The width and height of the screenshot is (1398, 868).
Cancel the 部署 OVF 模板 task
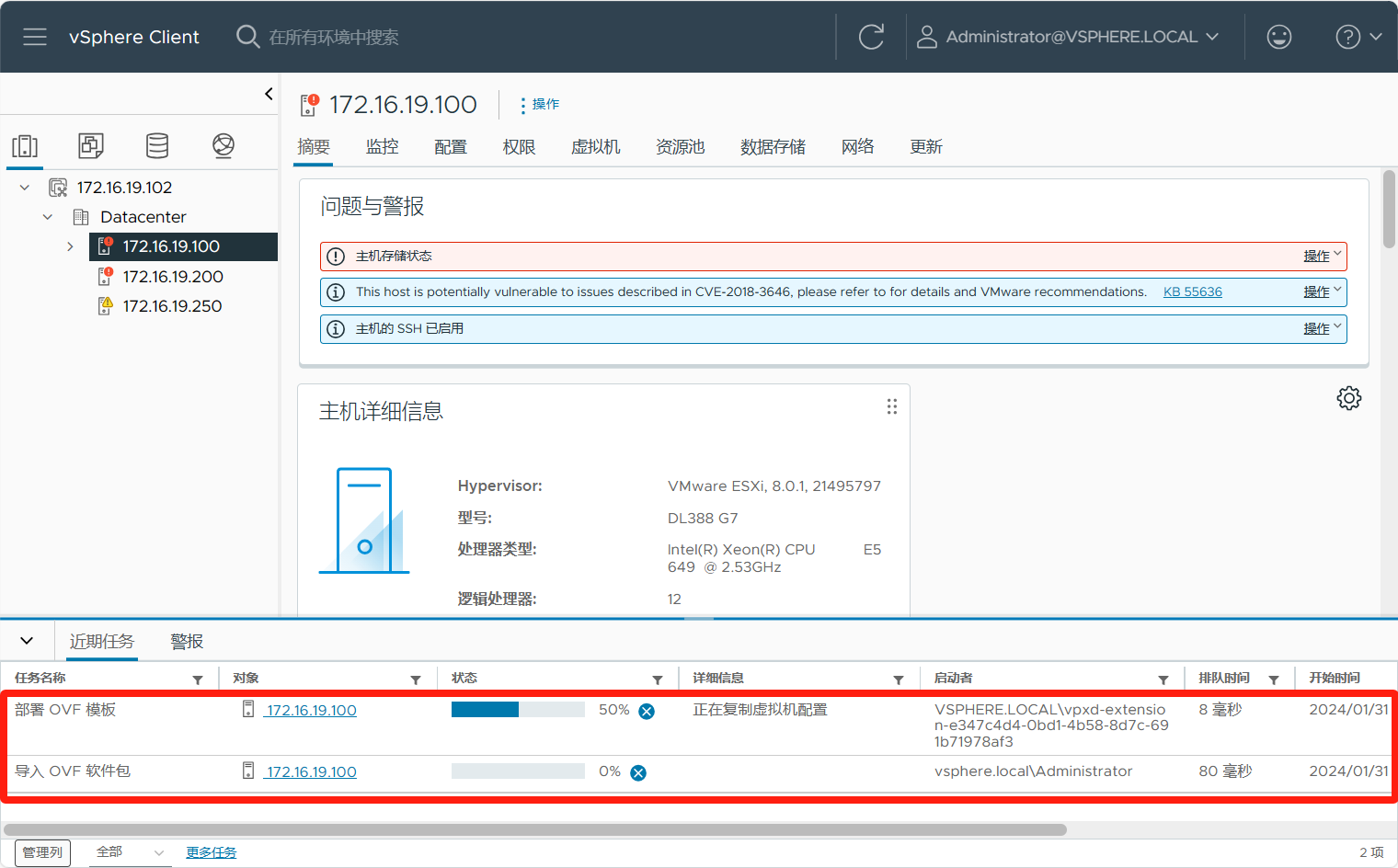647,711
